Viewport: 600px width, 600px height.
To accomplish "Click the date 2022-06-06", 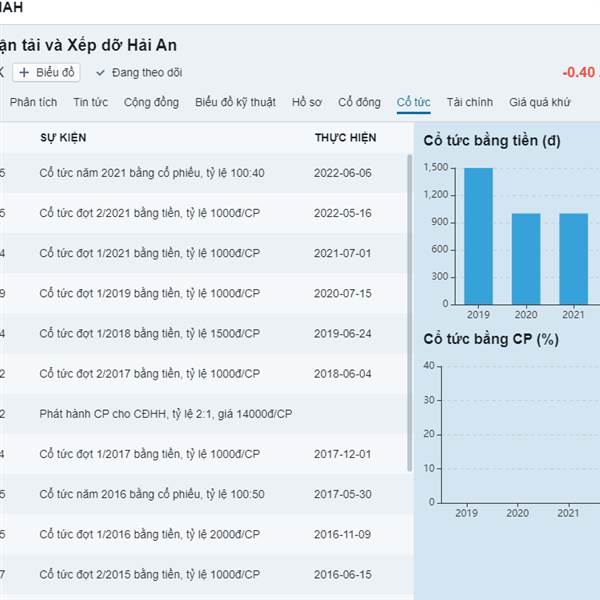I will click(x=343, y=173).
